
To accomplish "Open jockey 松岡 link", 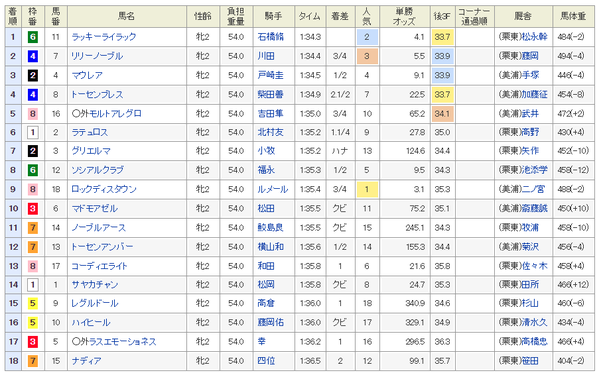I will coord(266,285).
